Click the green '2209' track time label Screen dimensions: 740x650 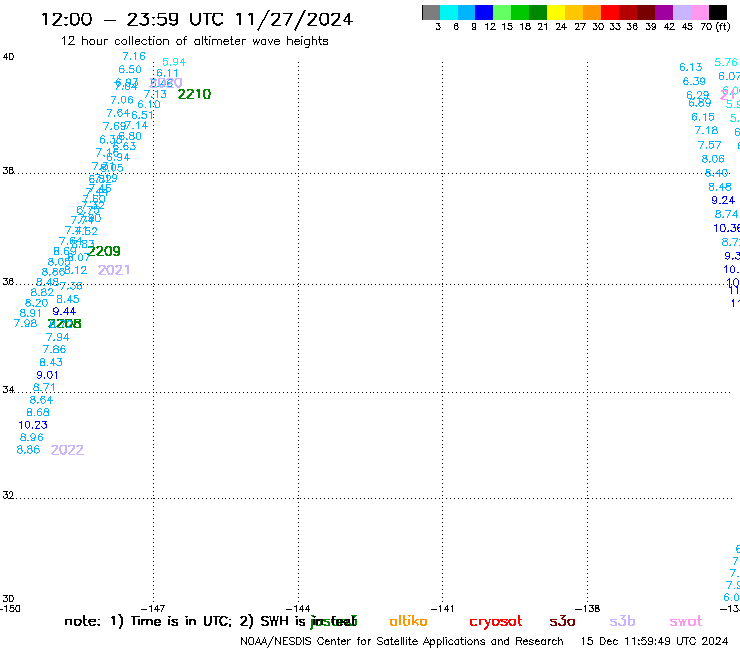[104, 251]
